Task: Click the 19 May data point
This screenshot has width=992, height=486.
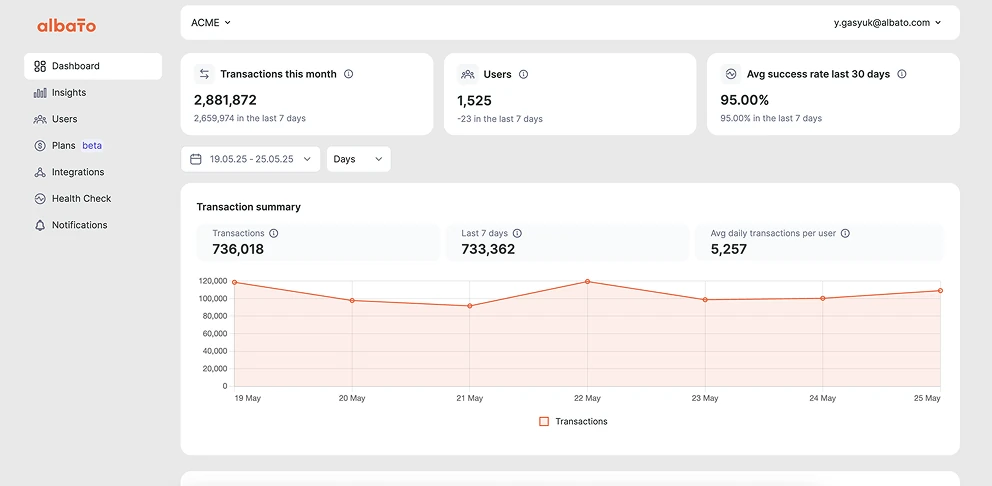Action: click(235, 282)
